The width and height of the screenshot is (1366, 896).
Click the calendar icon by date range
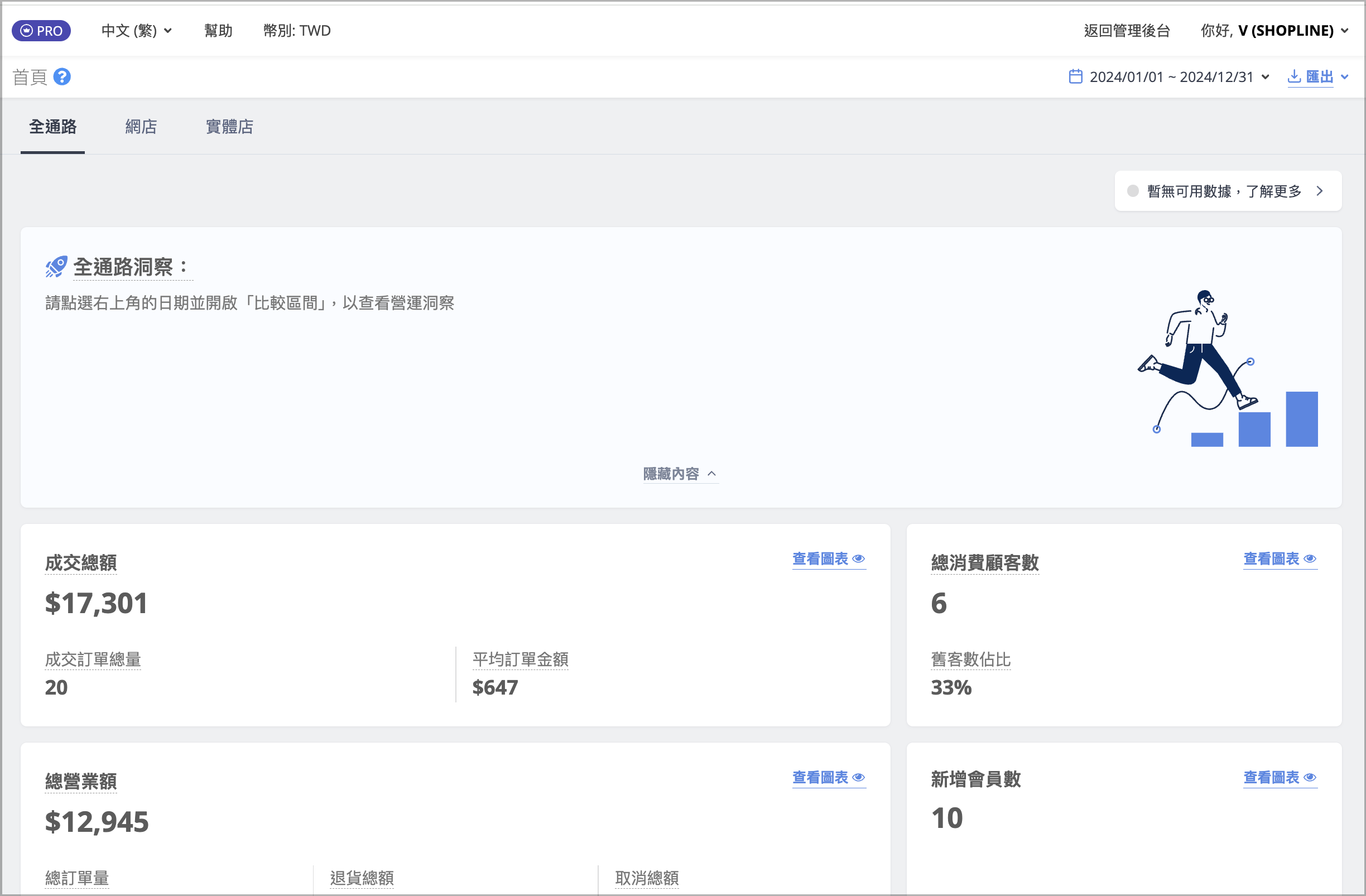click(x=1076, y=76)
